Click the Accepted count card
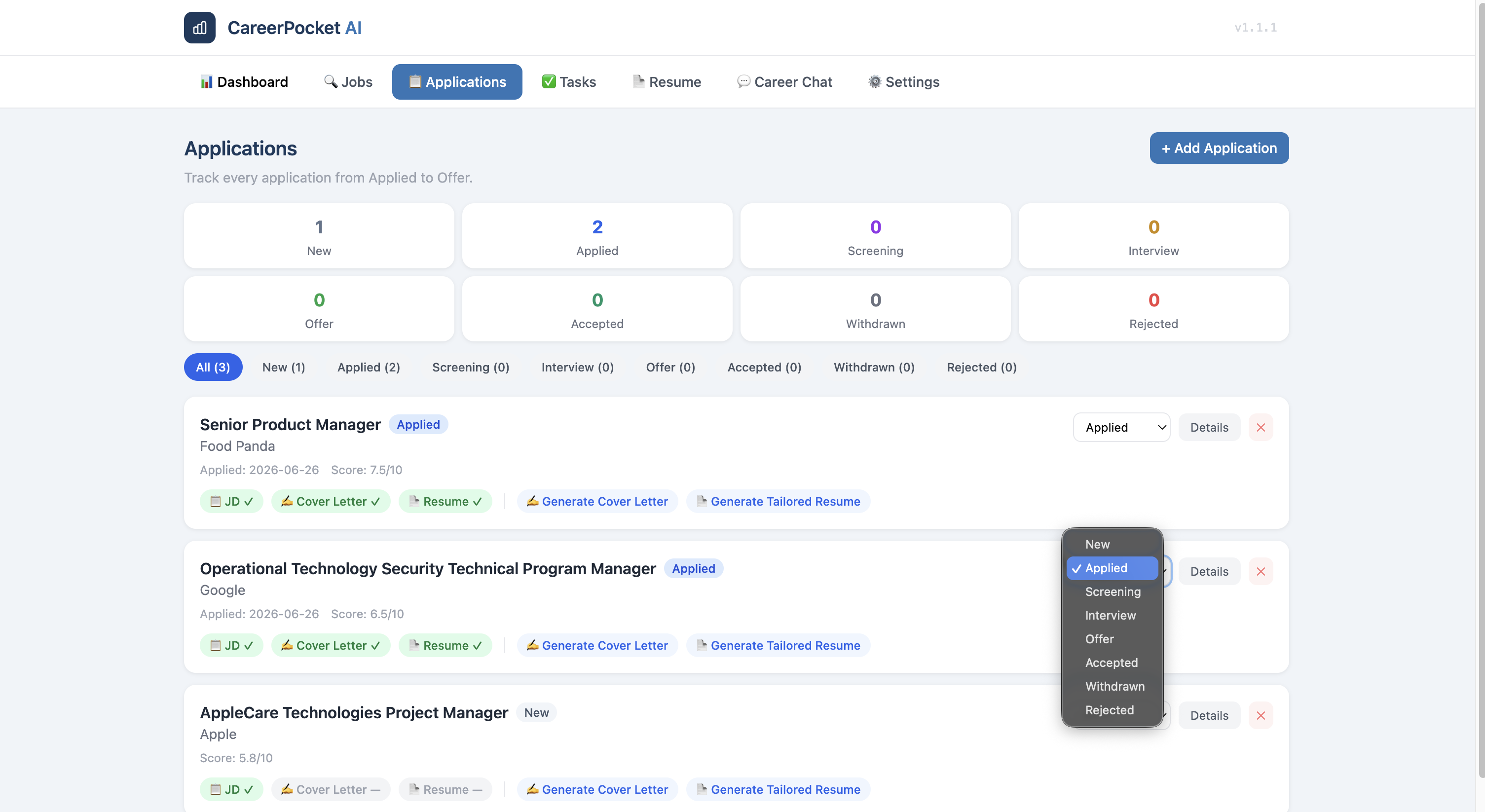 coord(597,309)
